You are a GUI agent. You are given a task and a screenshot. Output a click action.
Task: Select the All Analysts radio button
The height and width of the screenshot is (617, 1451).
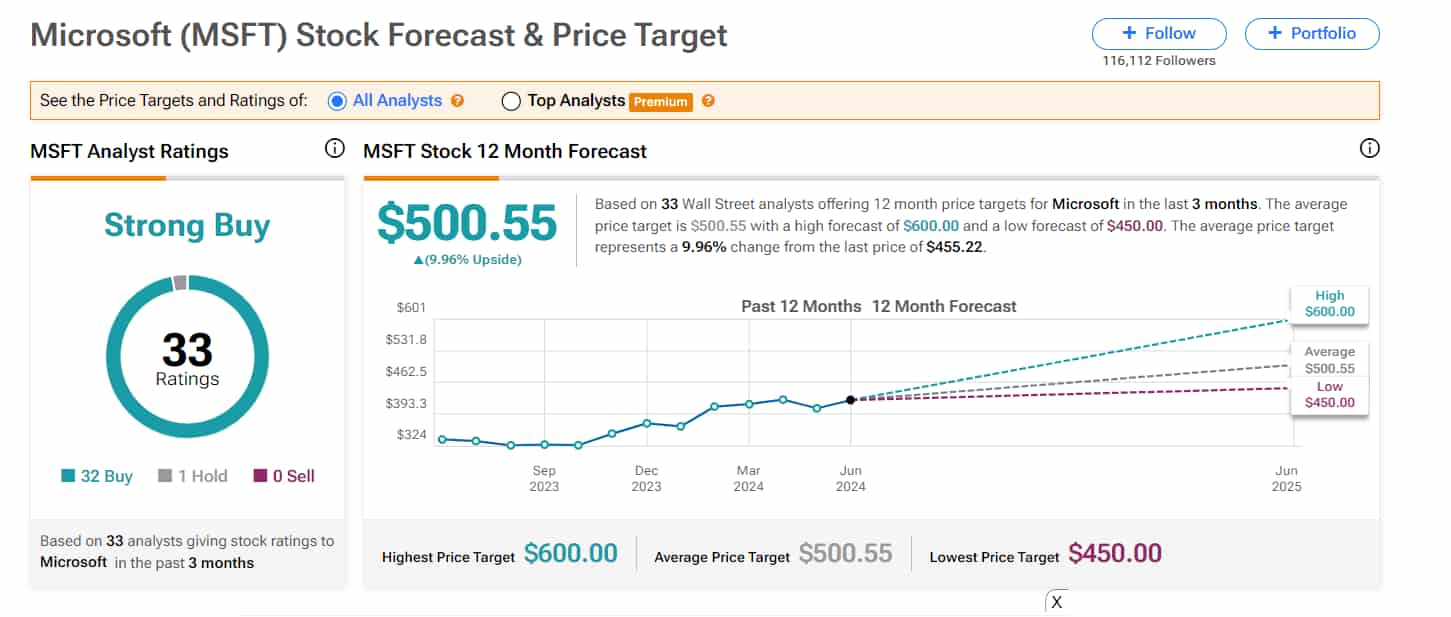tap(336, 100)
